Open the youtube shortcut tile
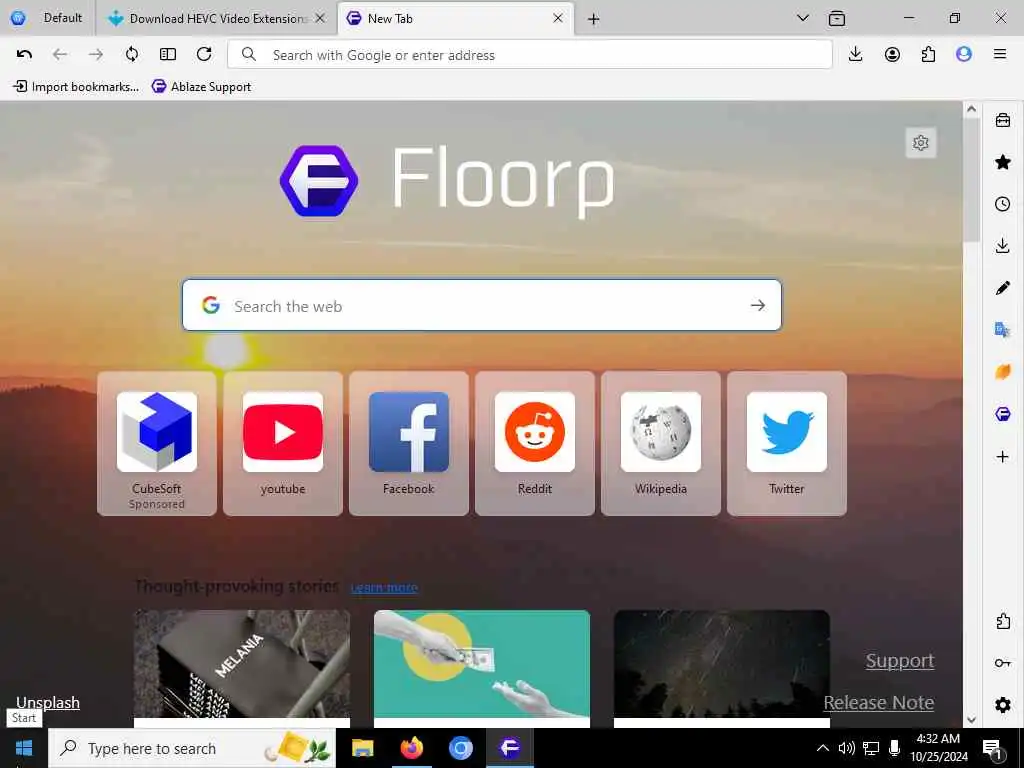Screen dimensions: 1024x768 (283, 443)
